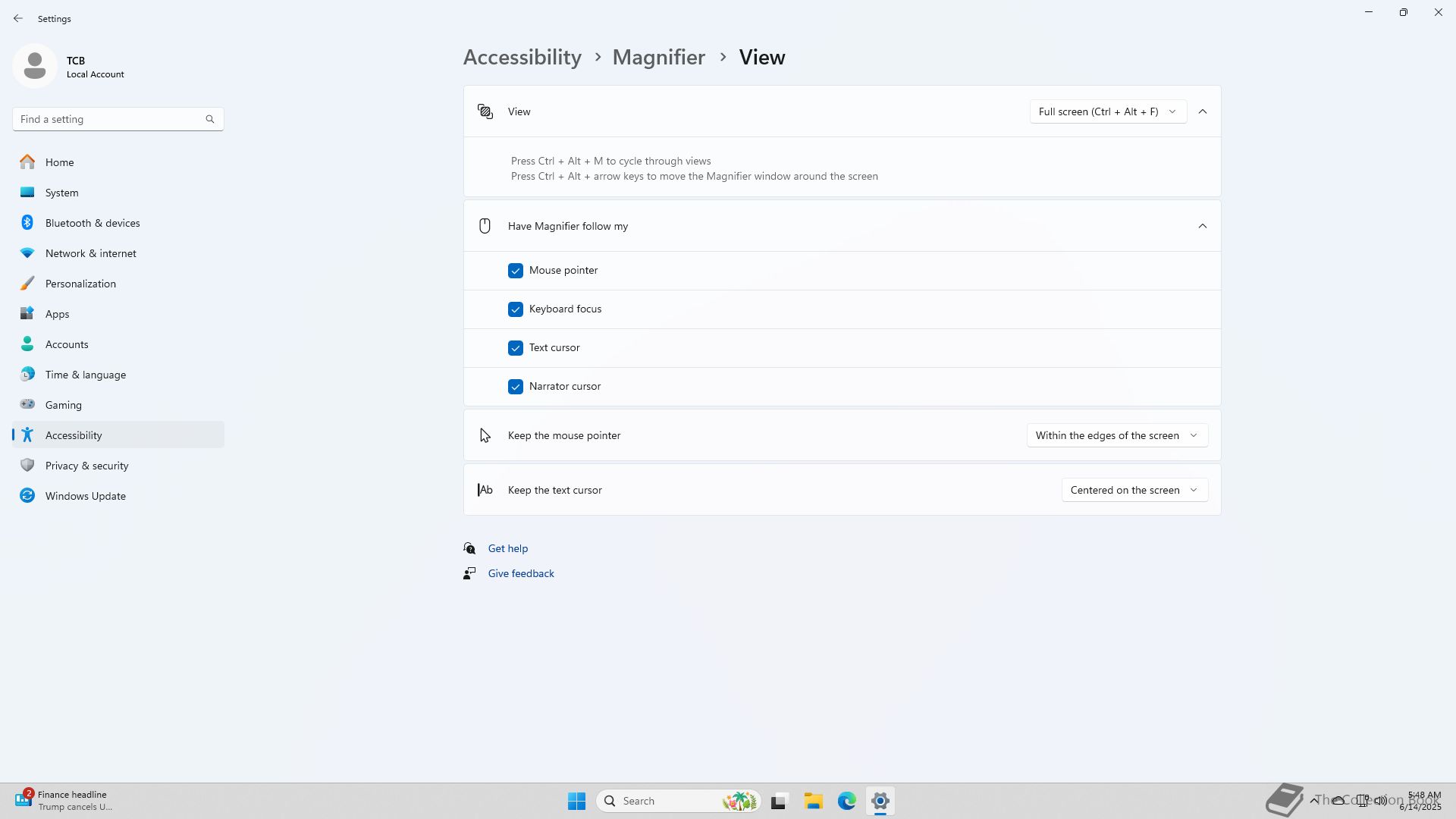Screen dimensions: 1456x819
Task: Open File Explorer from taskbar
Action: pos(813,801)
